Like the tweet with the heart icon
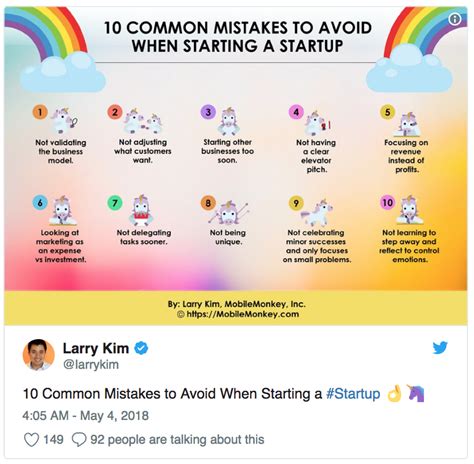The height and width of the screenshot is (464, 474). (32, 439)
